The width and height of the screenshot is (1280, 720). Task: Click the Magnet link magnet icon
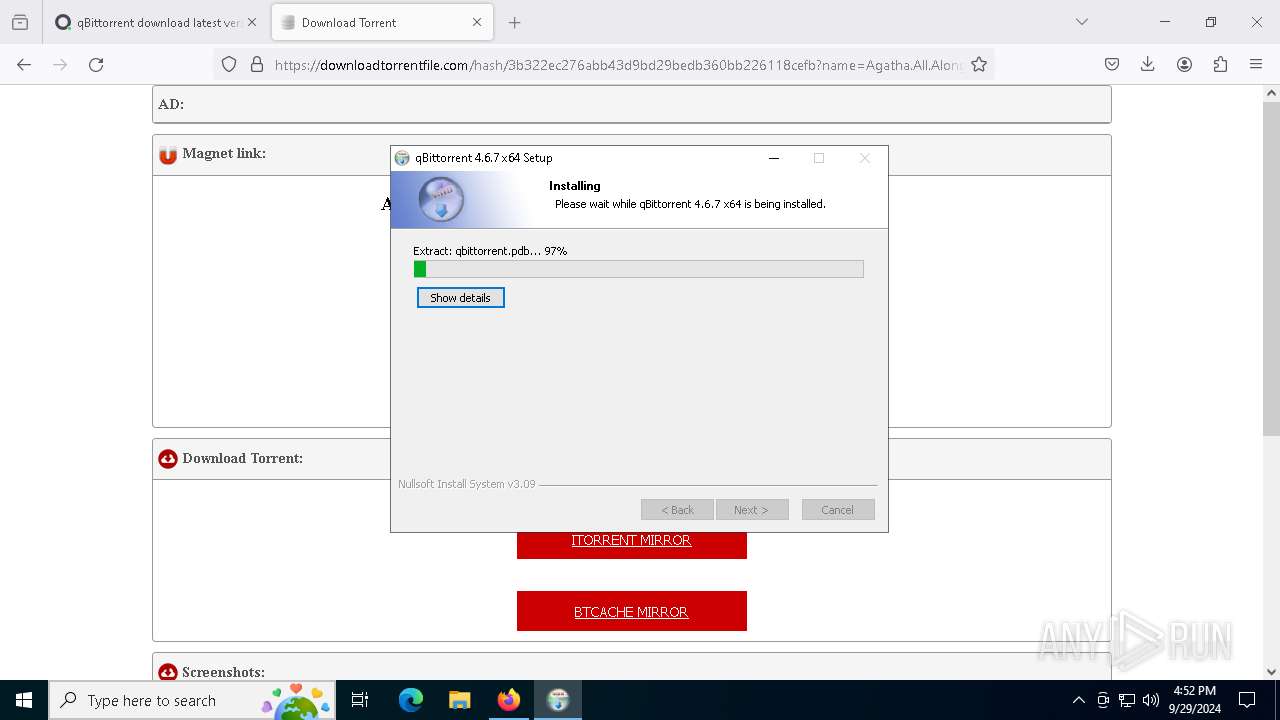tap(168, 155)
